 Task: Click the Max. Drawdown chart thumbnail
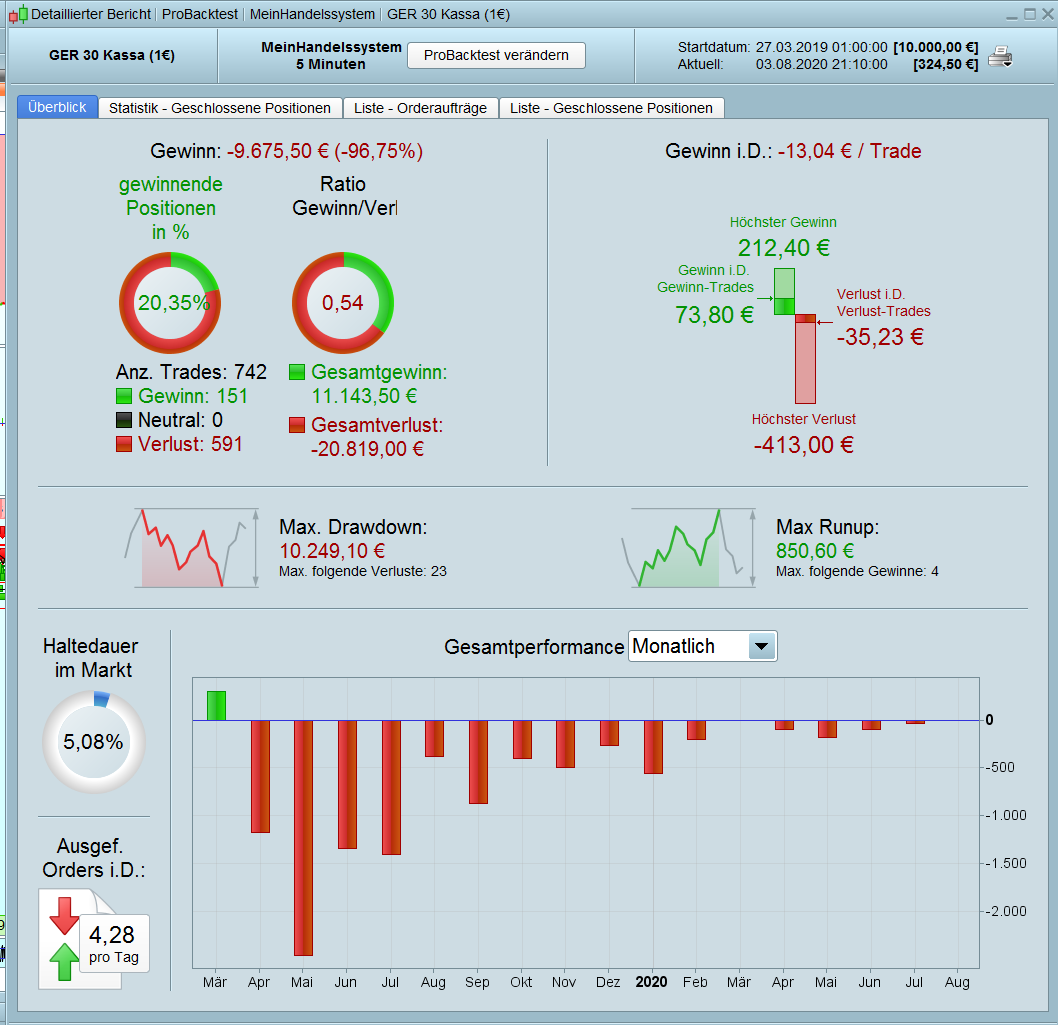coord(192,548)
